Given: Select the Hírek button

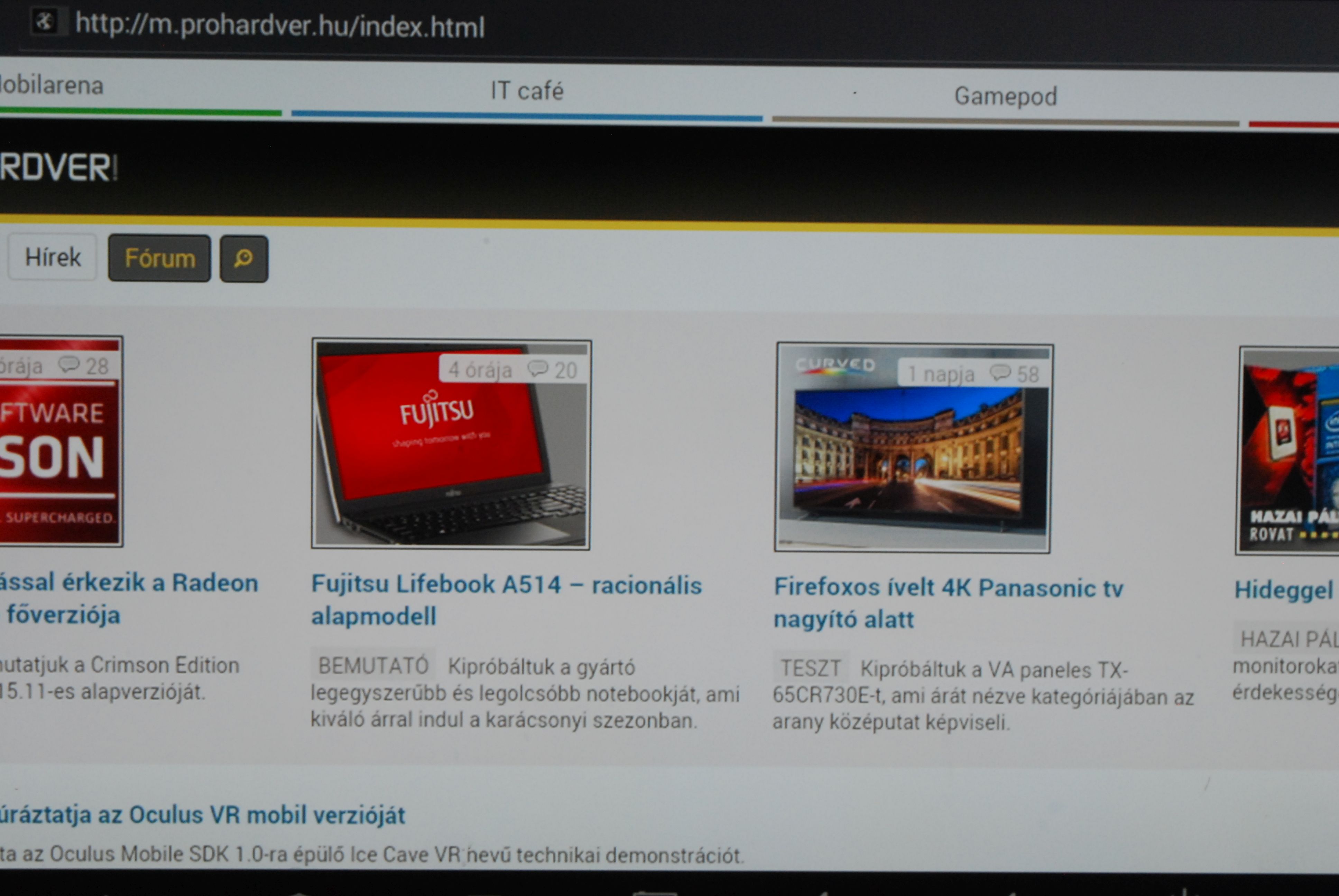Looking at the screenshot, I should [x=53, y=257].
